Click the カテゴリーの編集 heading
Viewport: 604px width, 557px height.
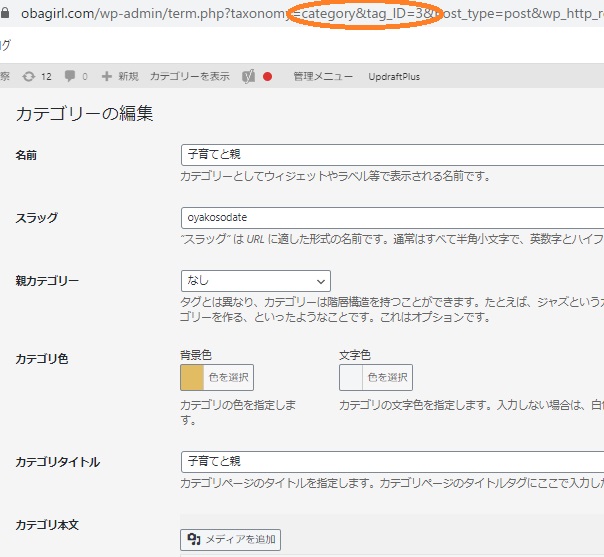coord(84,114)
